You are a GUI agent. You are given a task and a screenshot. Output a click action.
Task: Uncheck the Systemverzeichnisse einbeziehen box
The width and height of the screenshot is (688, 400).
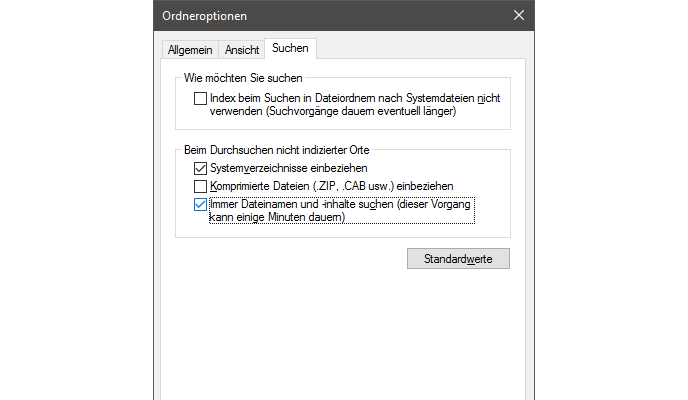(x=200, y=168)
